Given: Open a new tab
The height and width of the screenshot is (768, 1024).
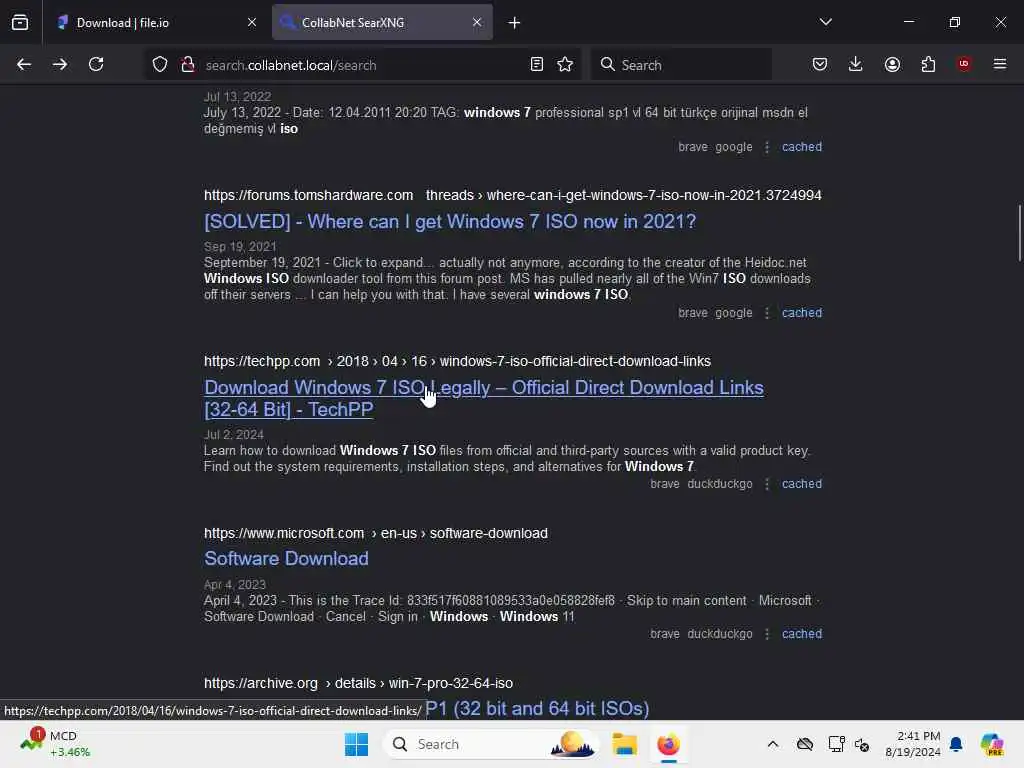Looking at the screenshot, I should click(515, 23).
